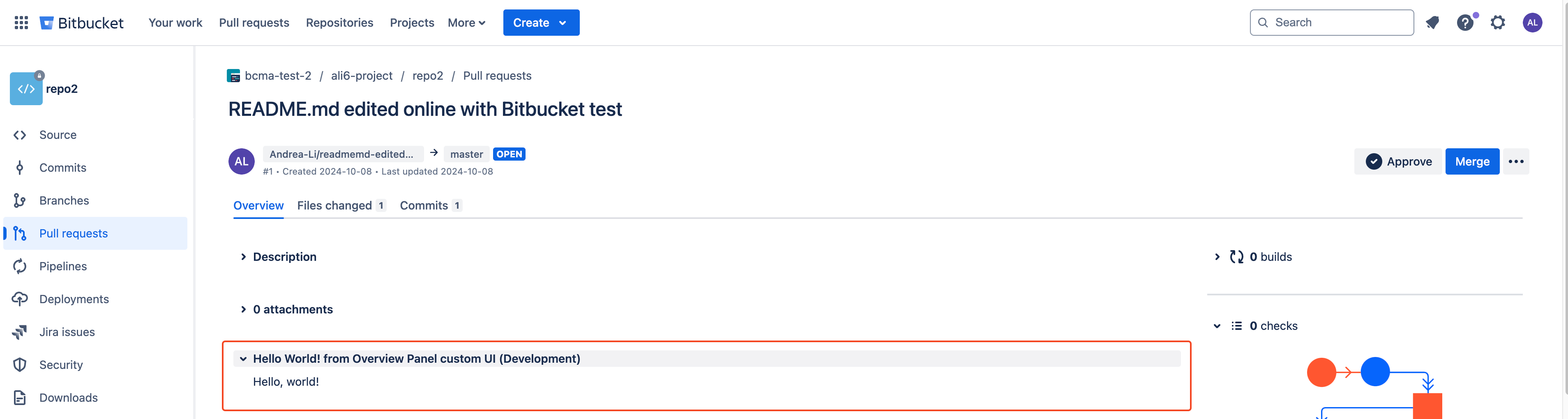Switch to the Files changed tab
This screenshot has height=419, width=1568.
pyautogui.click(x=334, y=205)
